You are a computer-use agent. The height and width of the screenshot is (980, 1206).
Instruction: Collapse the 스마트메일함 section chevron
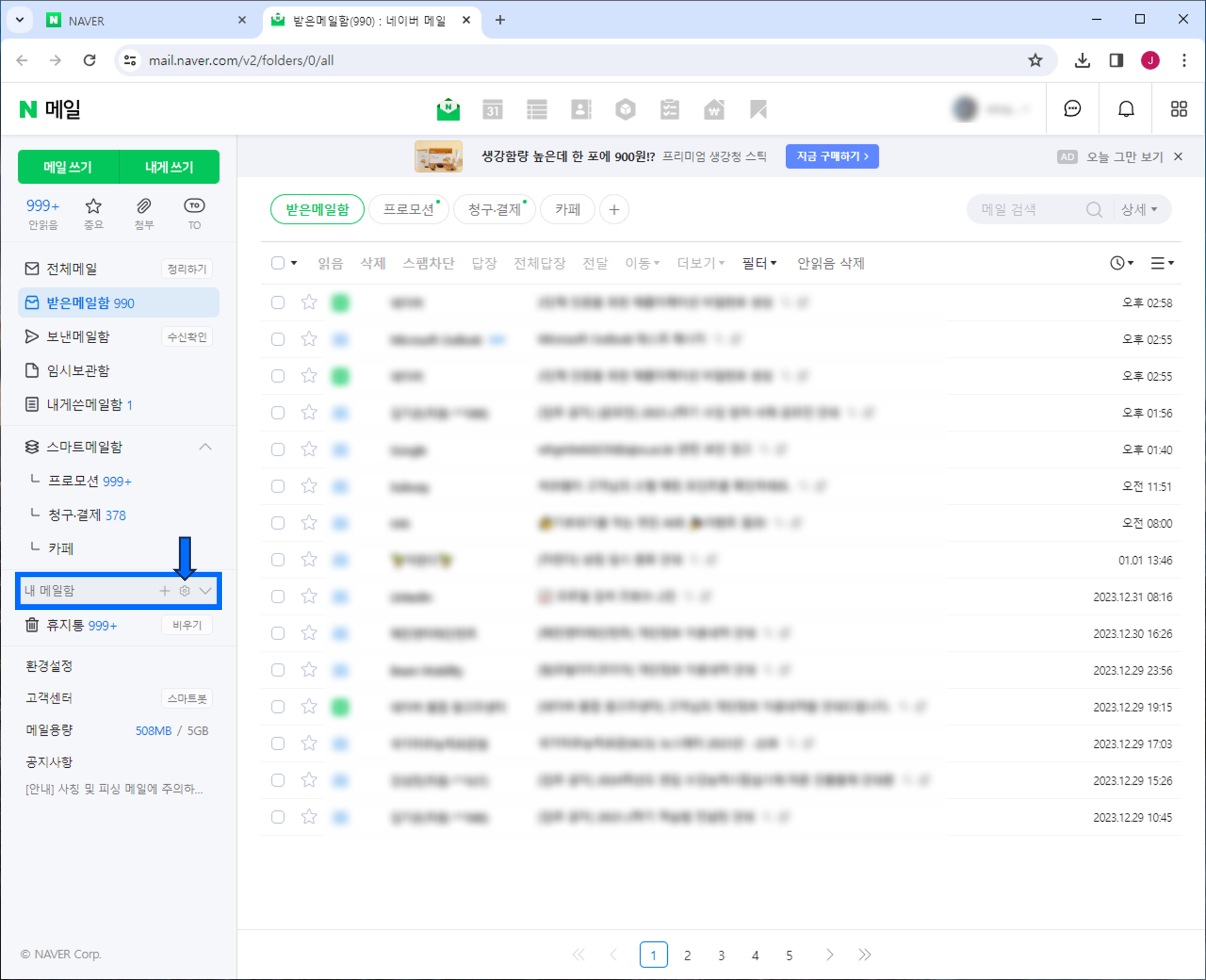205,447
